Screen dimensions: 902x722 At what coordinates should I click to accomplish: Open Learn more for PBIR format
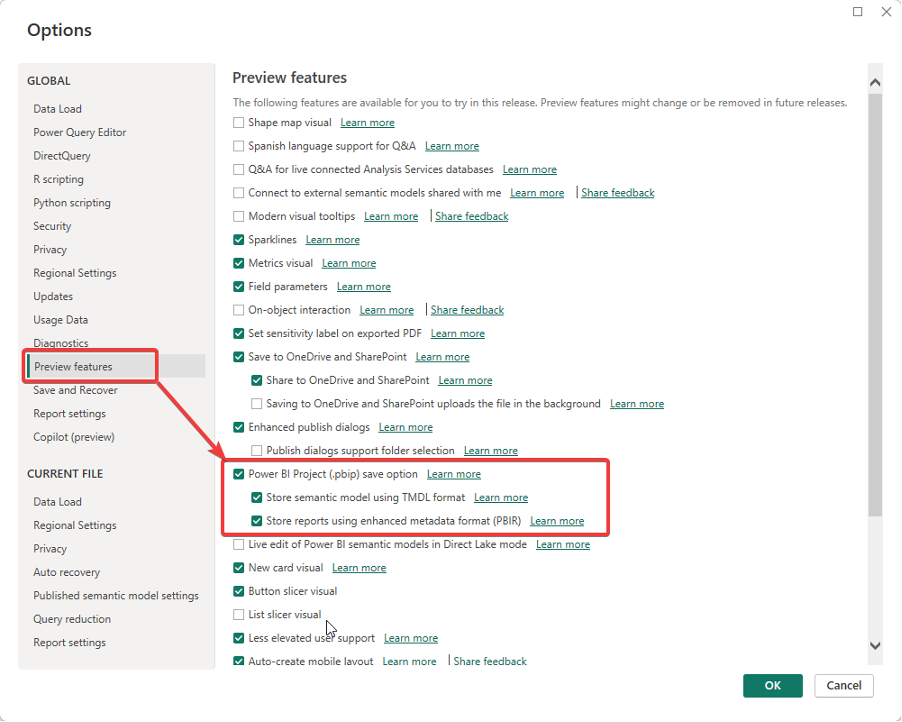[557, 521]
